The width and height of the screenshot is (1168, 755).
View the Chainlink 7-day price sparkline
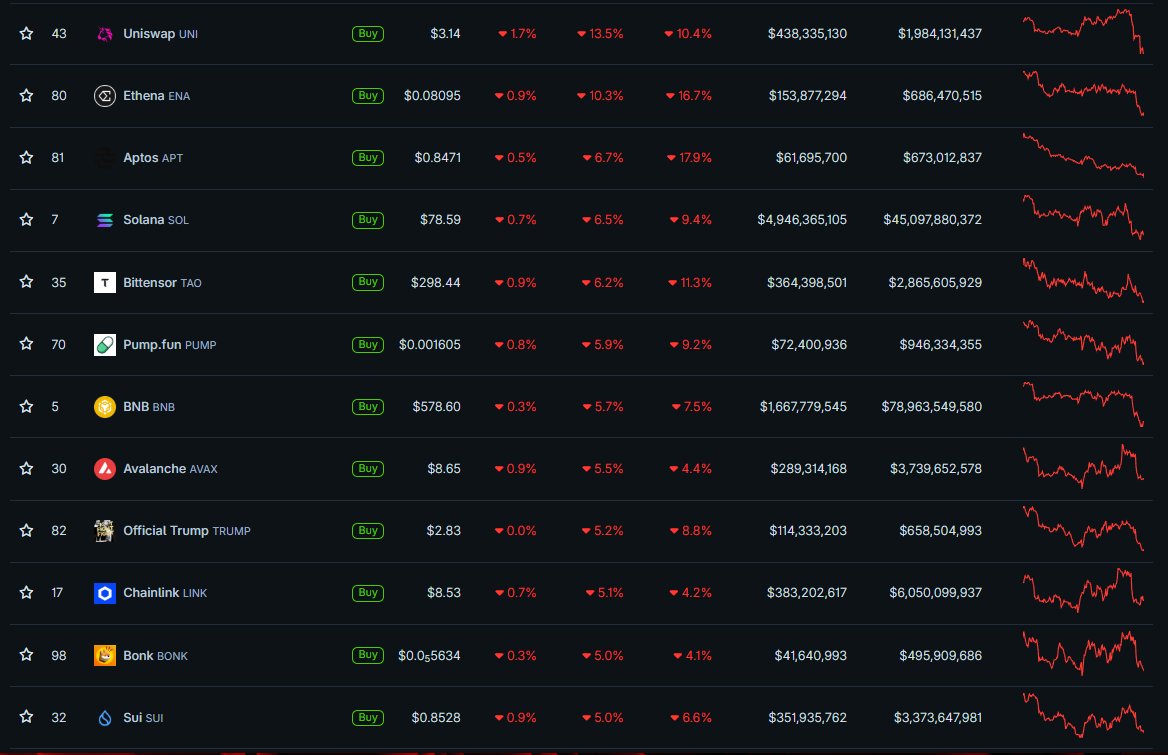click(1083, 591)
